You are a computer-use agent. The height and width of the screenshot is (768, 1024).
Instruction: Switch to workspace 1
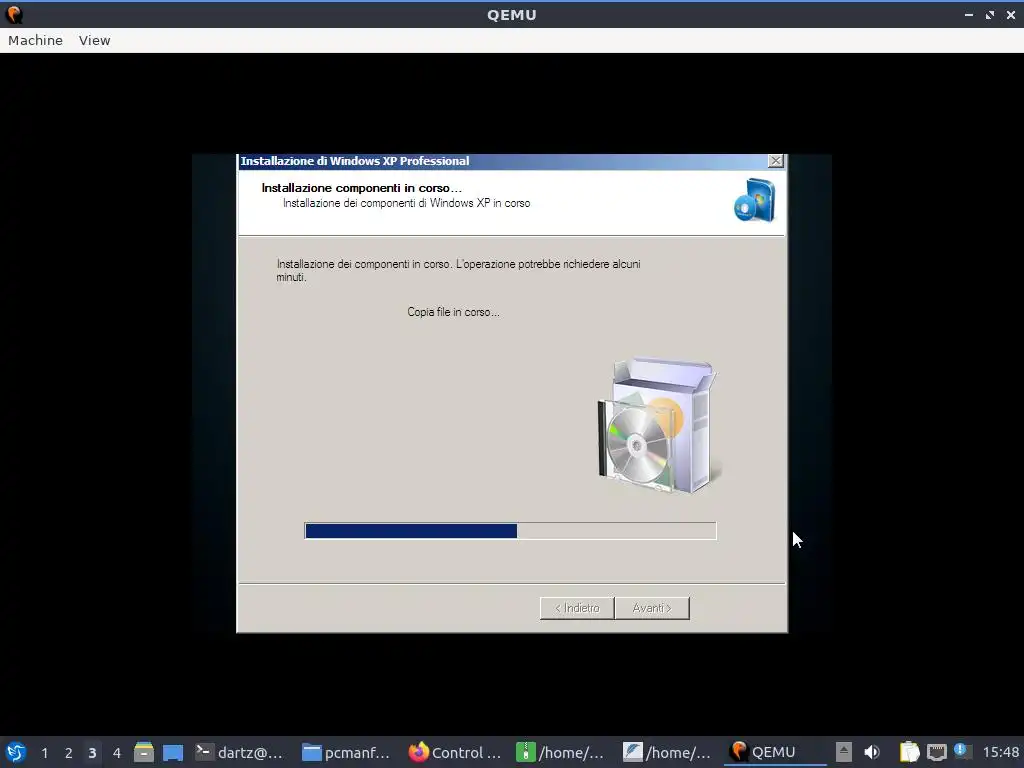pyautogui.click(x=44, y=753)
